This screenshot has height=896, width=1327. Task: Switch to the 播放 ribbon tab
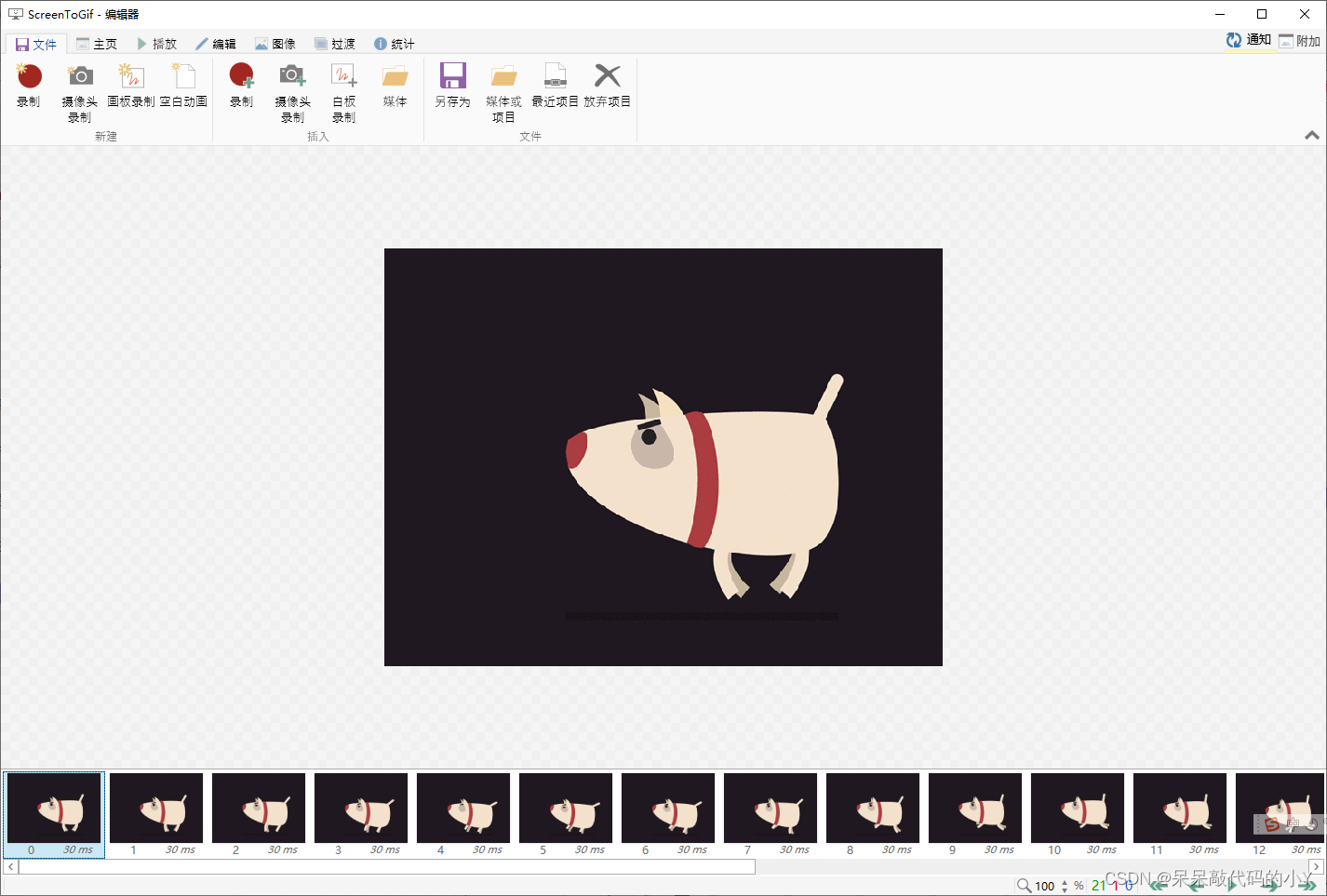pyautogui.click(x=156, y=44)
